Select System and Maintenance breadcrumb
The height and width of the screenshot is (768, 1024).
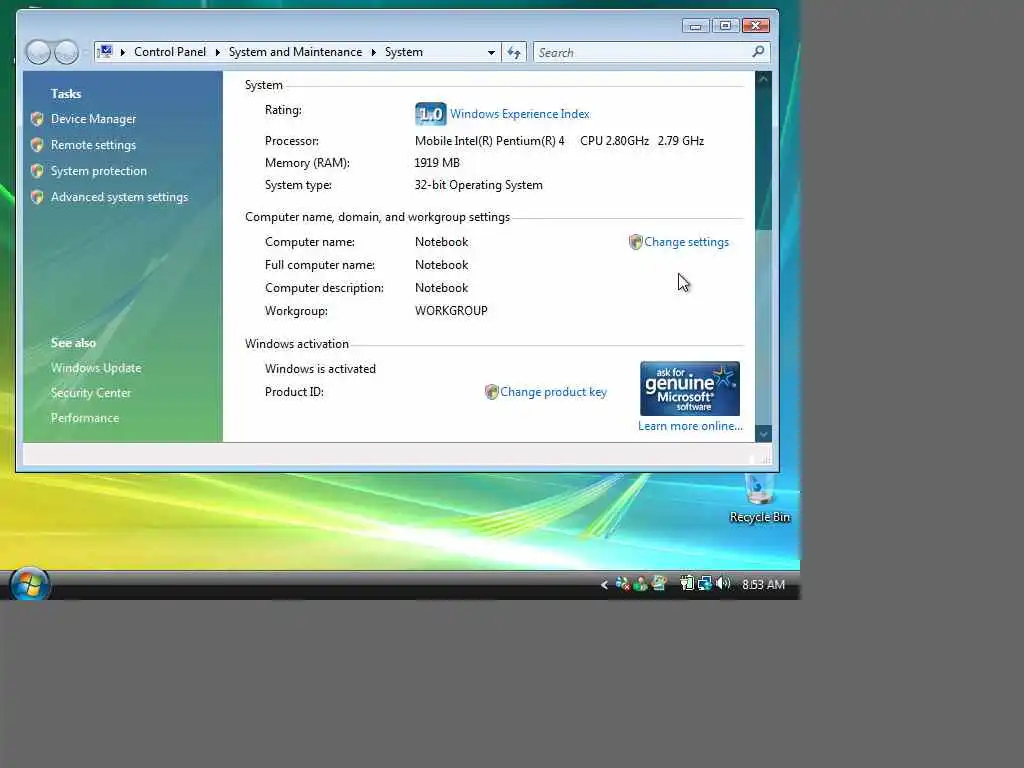tap(295, 52)
